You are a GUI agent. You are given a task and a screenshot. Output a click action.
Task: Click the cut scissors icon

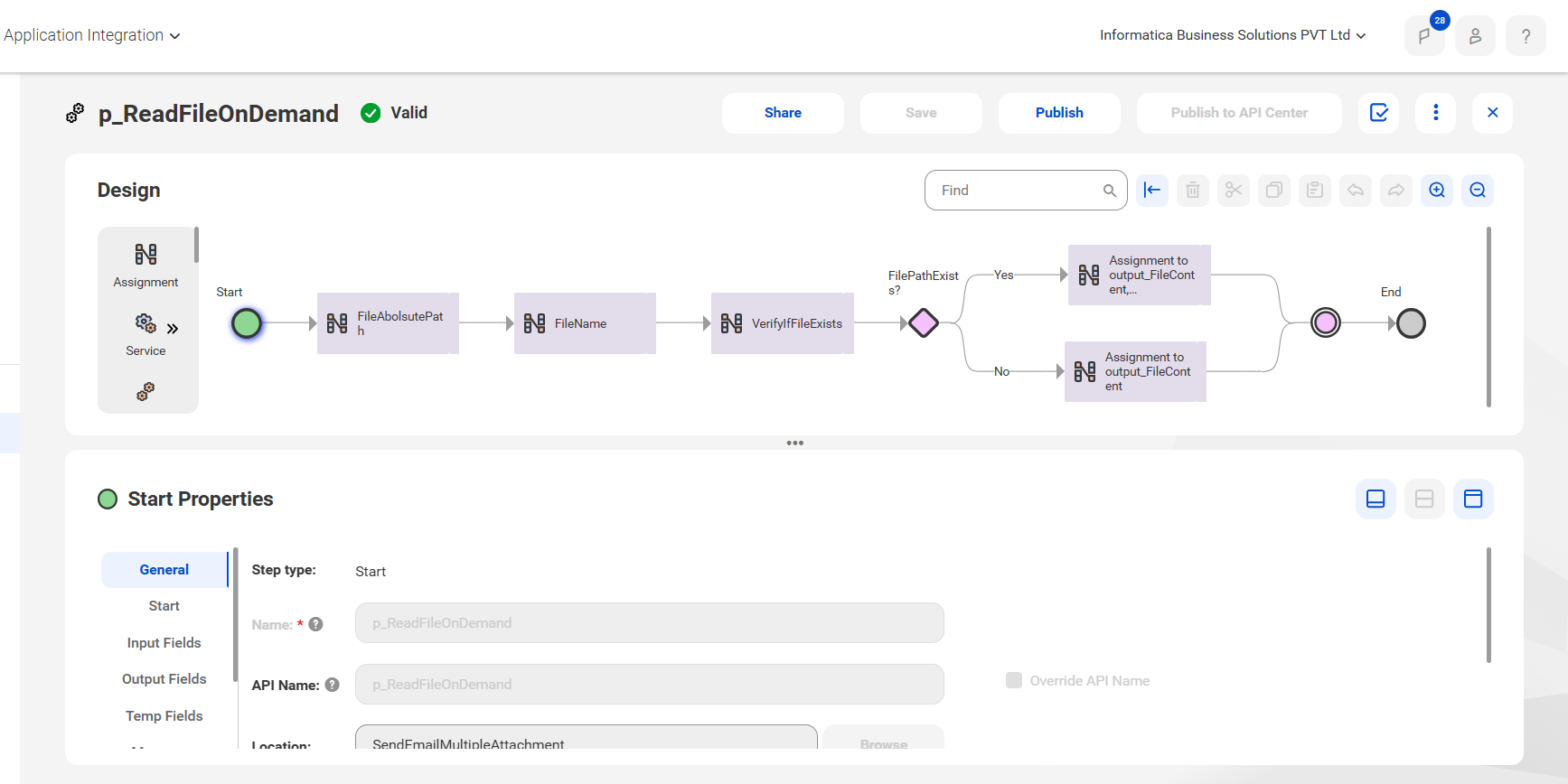click(x=1234, y=190)
